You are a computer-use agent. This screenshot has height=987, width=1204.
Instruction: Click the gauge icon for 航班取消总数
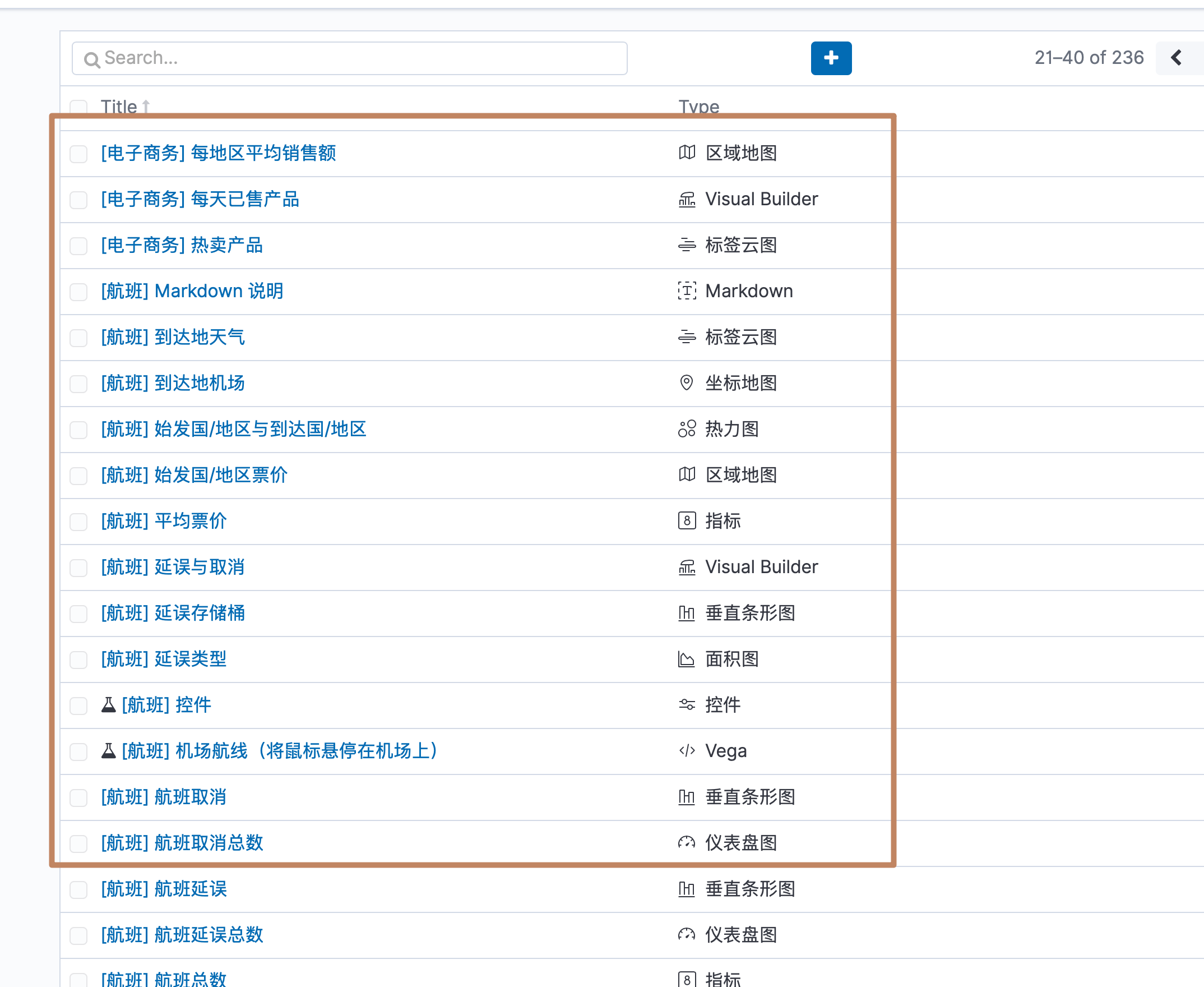tap(687, 842)
